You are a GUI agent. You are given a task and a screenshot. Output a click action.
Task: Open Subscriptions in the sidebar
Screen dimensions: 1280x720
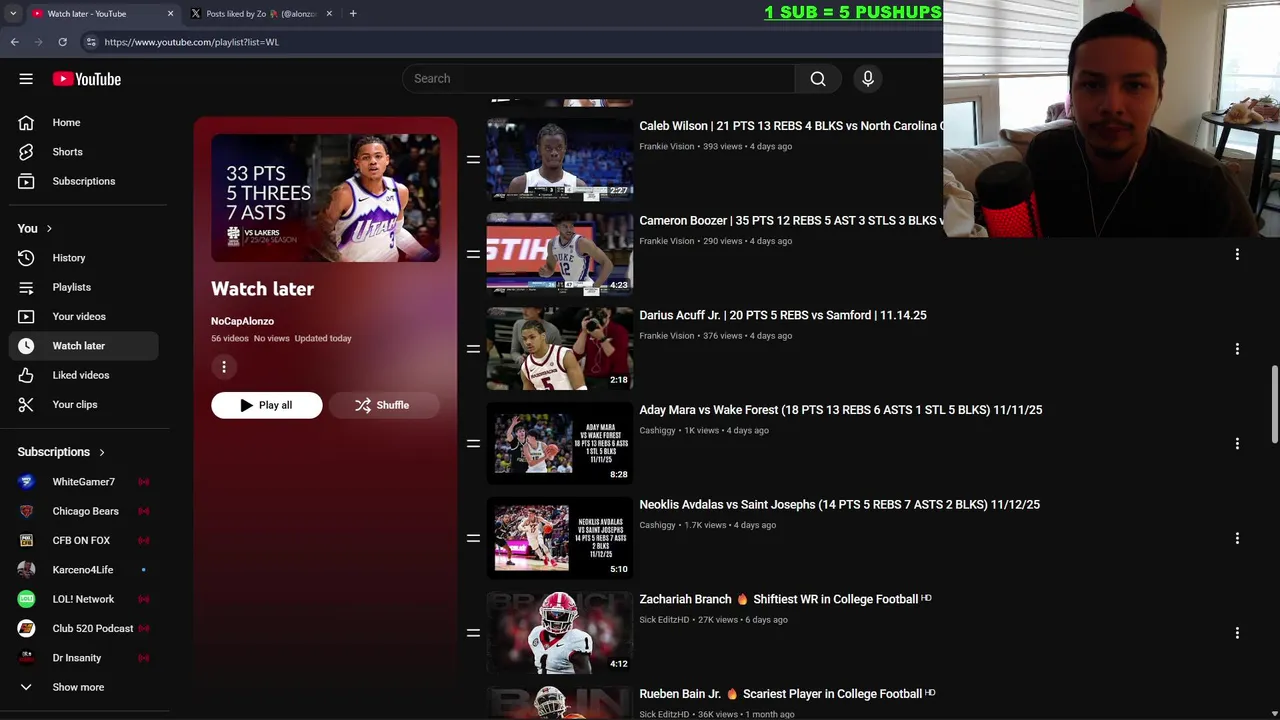coord(84,181)
